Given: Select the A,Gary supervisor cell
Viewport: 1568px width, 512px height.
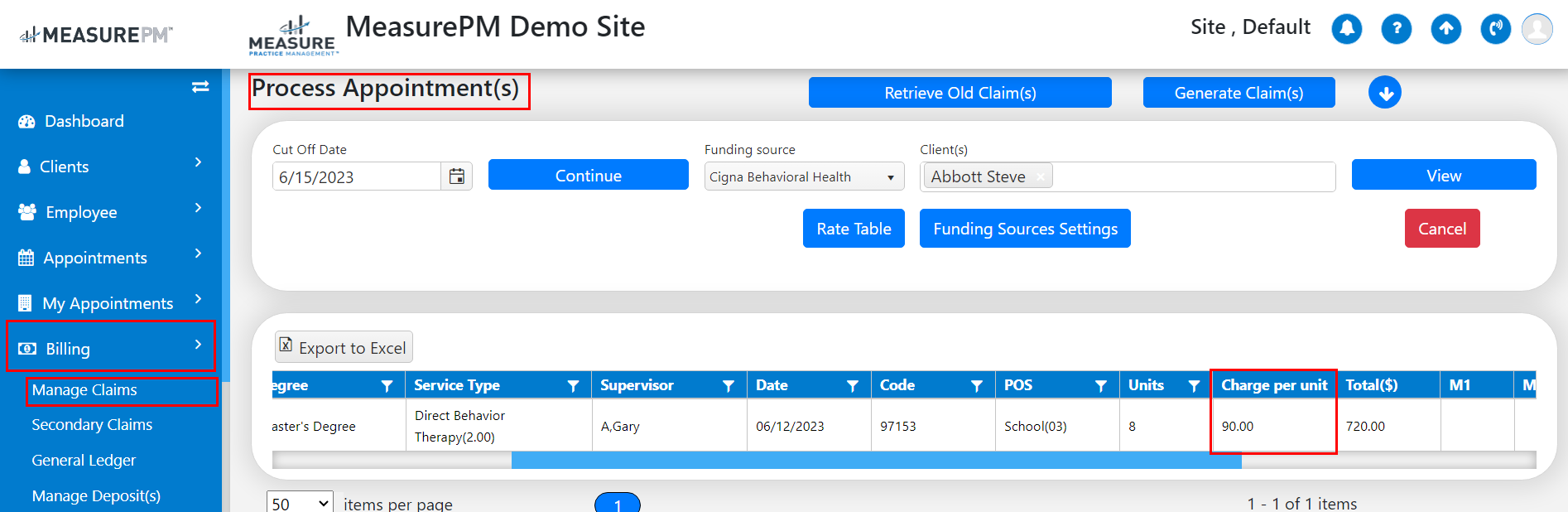Looking at the screenshot, I should 670,426.
